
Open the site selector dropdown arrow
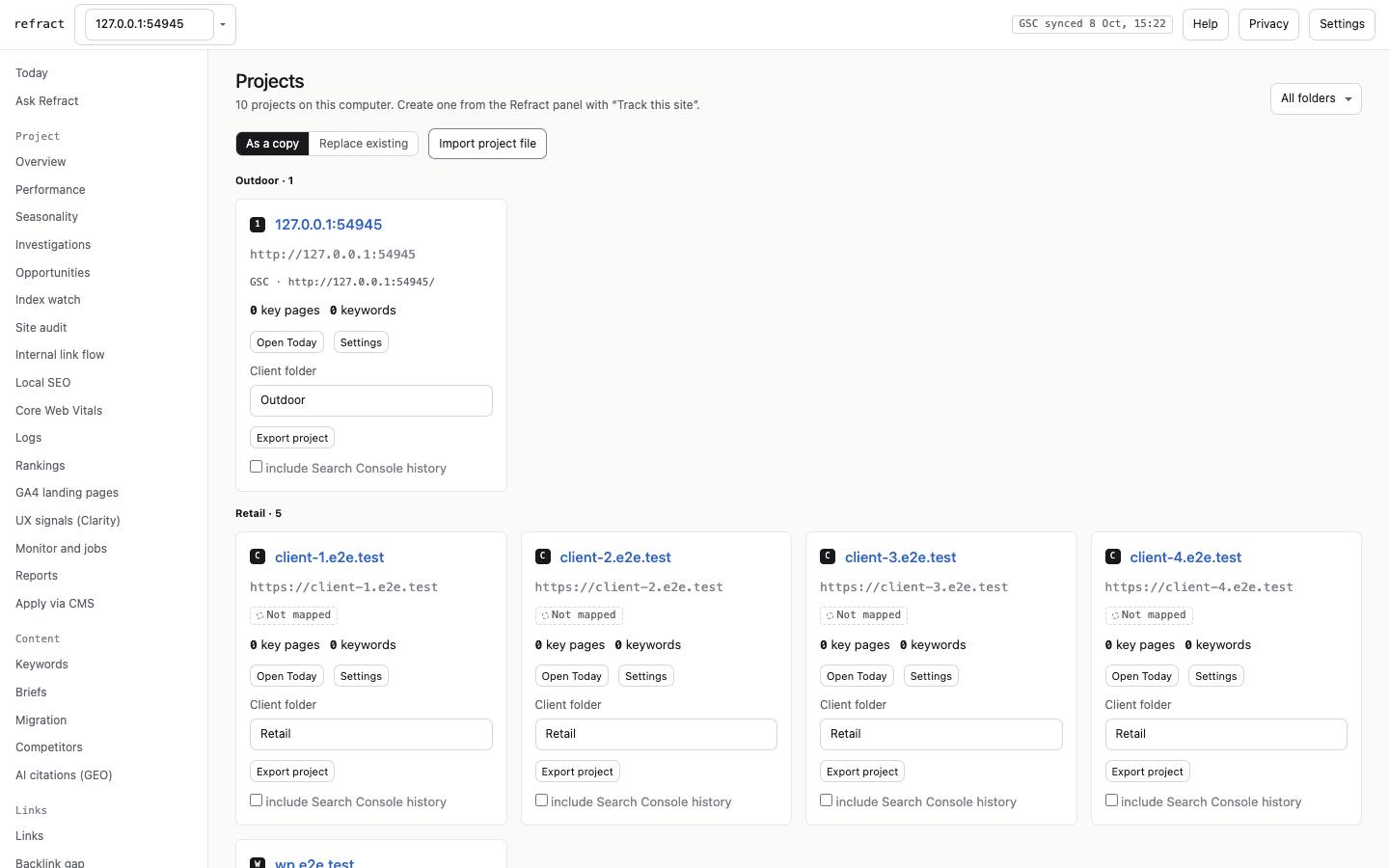[223, 24]
